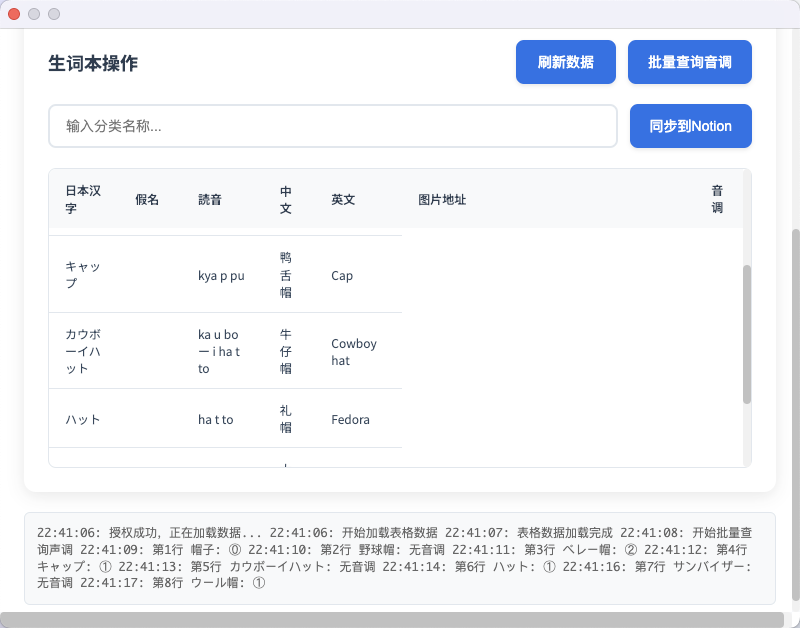Click inside the timestamped log output panel
This screenshot has height=628, width=800.
(x=400, y=558)
